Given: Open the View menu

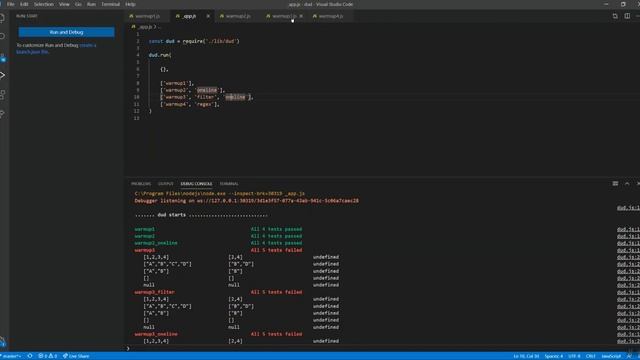Looking at the screenshot, I should pyautogui.click(x=64, y=4).
